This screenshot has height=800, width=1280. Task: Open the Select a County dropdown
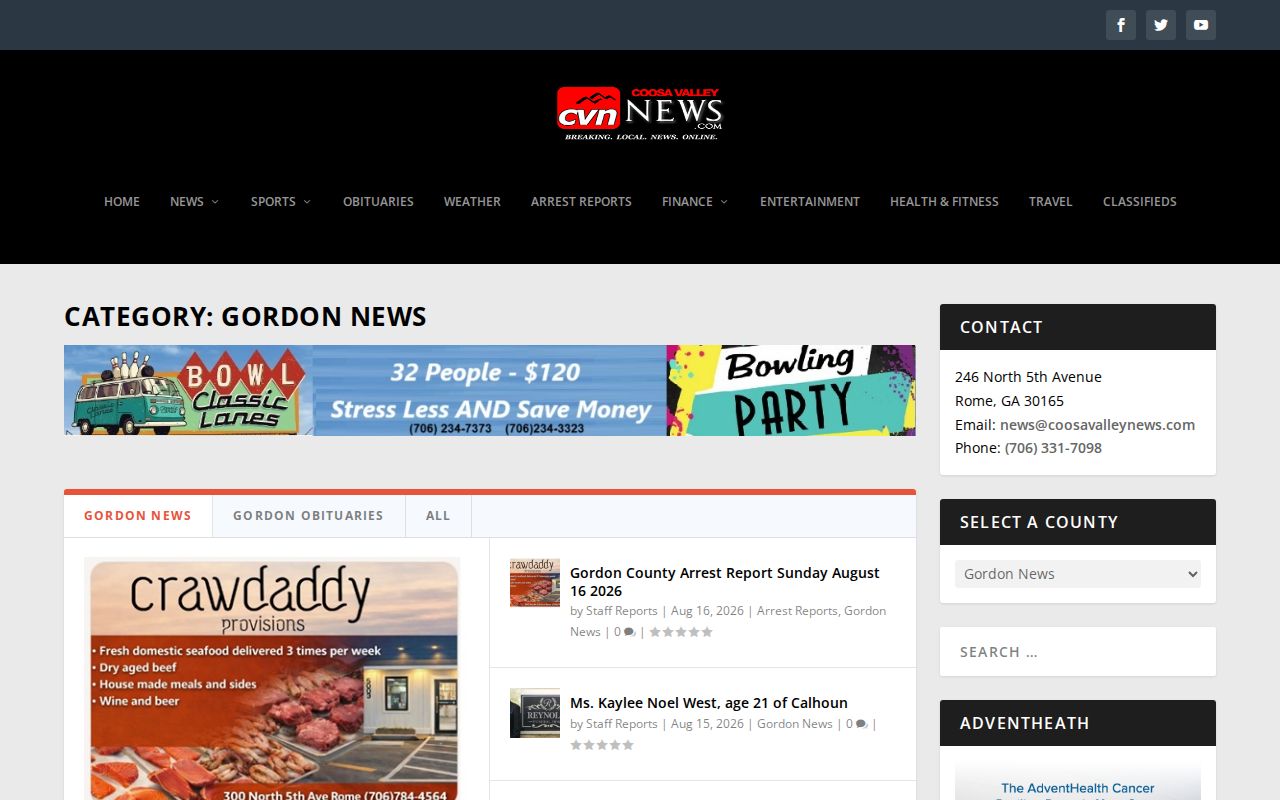[1078, 574]
